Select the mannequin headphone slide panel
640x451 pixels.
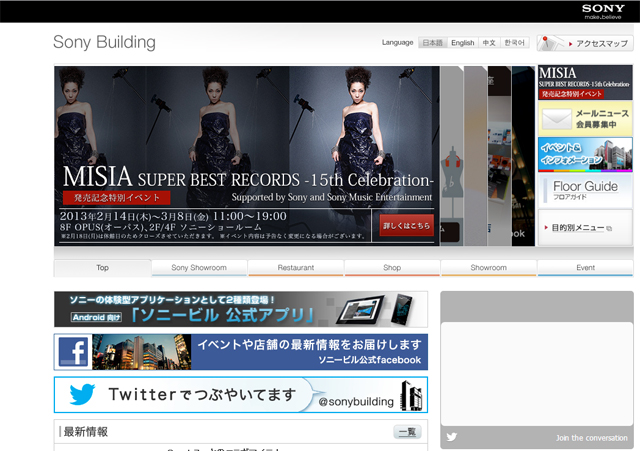[x=451, y=156]
